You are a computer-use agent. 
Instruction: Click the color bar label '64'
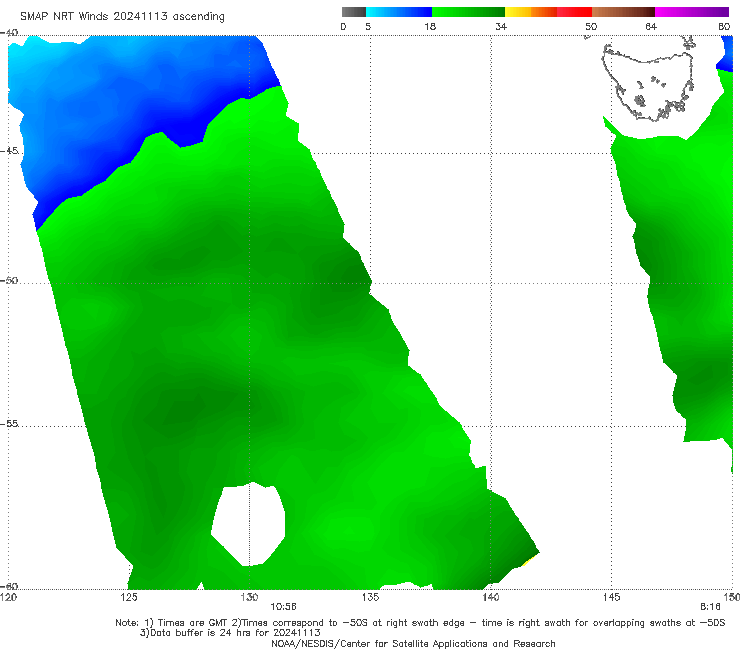click(x=651, y=27)
